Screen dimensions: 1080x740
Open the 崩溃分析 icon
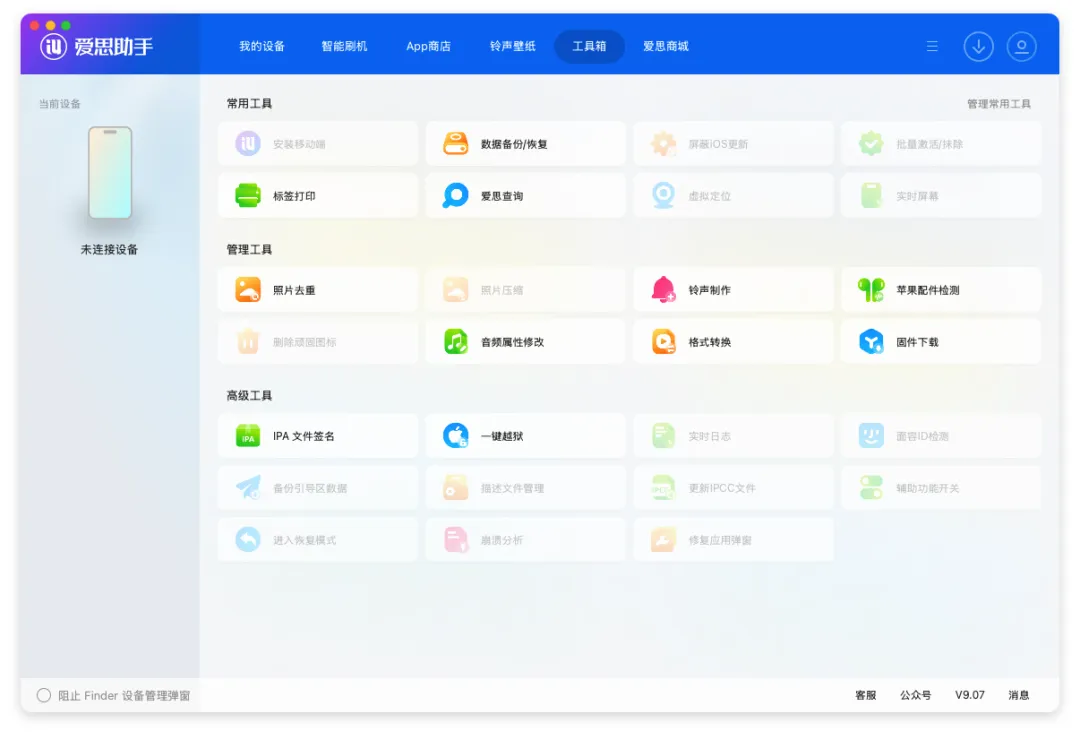pyautogui.click(x=455, y=539)
